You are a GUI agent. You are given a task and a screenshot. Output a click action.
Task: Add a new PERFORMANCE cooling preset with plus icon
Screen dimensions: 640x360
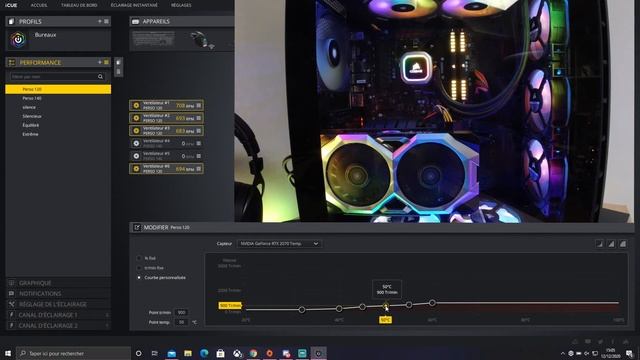tap(99, 62)
